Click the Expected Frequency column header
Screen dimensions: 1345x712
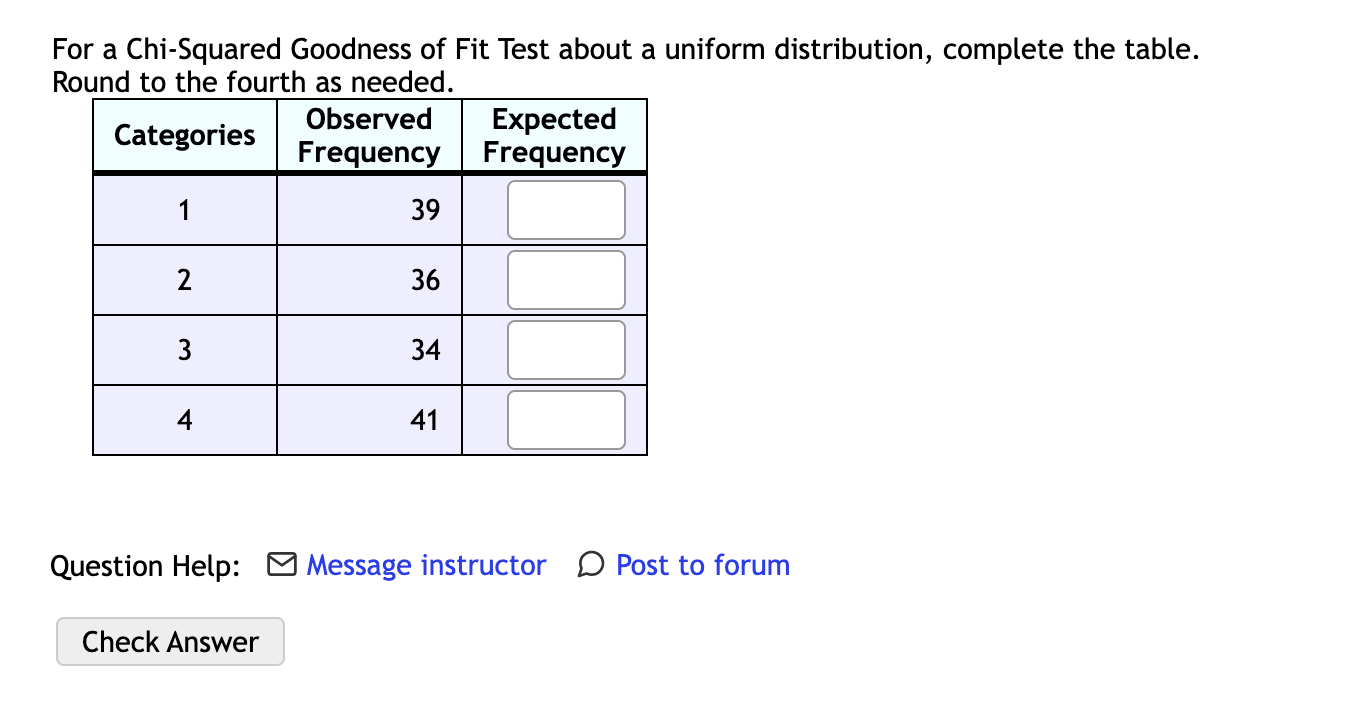553,135
